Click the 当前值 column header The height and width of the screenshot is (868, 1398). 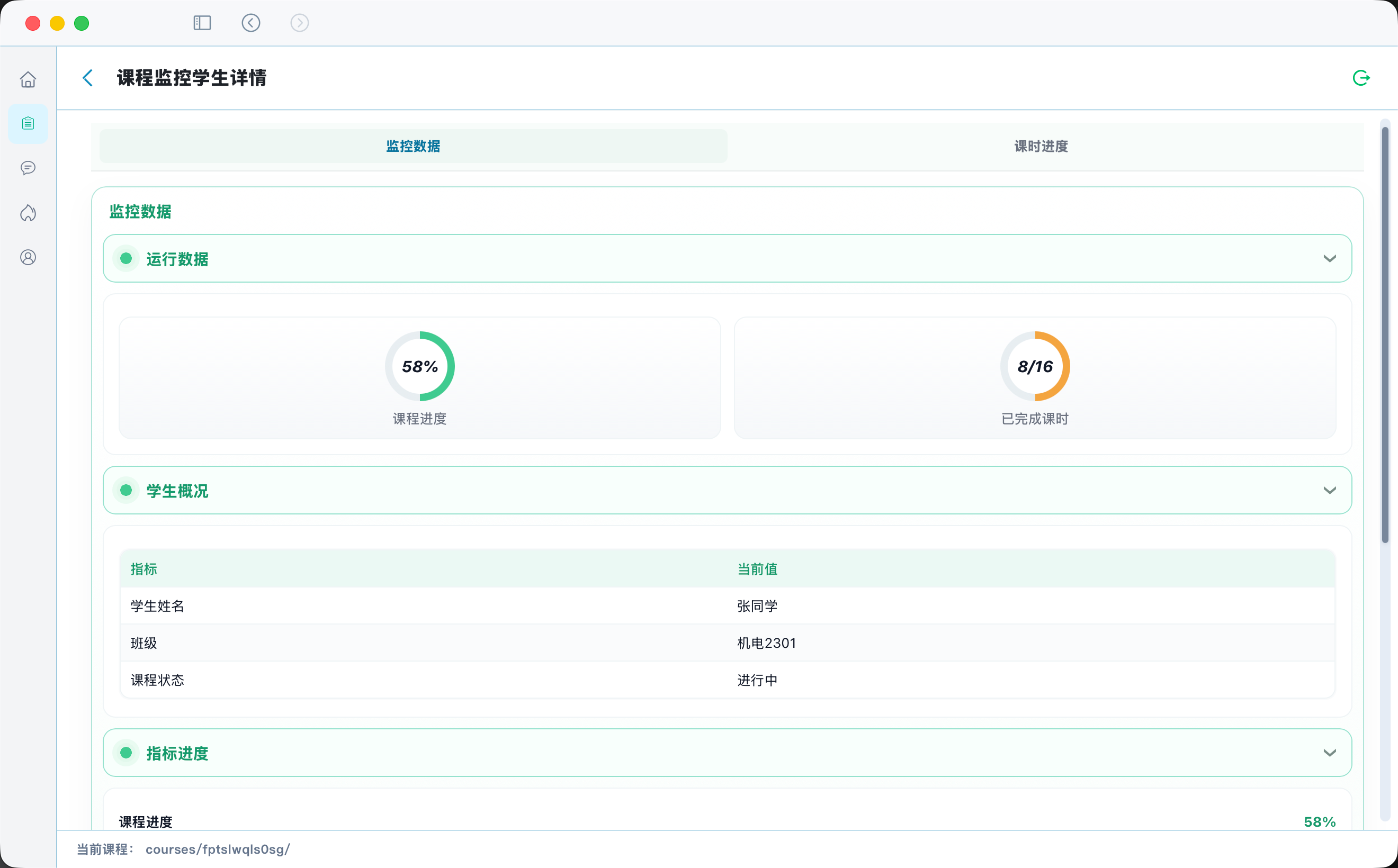coord(758,569)
